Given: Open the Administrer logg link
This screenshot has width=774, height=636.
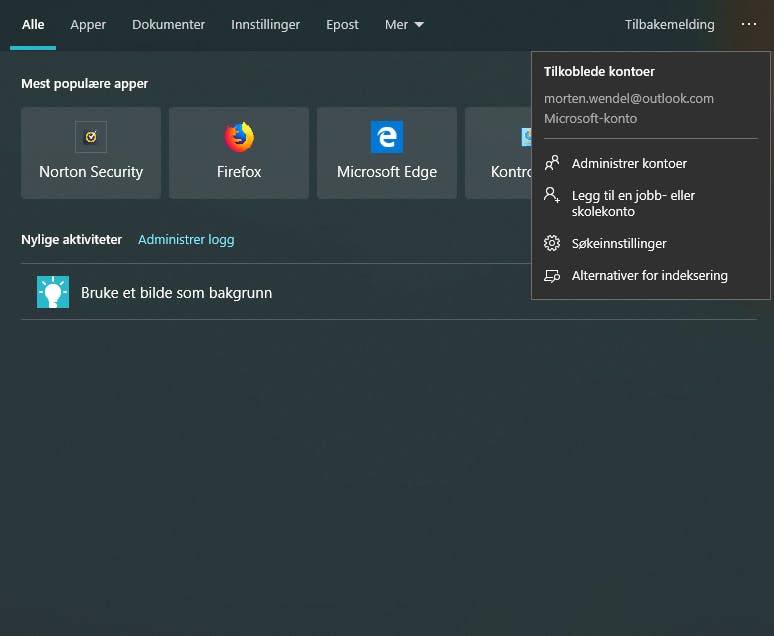Looking at the screenshot, I should tap(186, 239).
